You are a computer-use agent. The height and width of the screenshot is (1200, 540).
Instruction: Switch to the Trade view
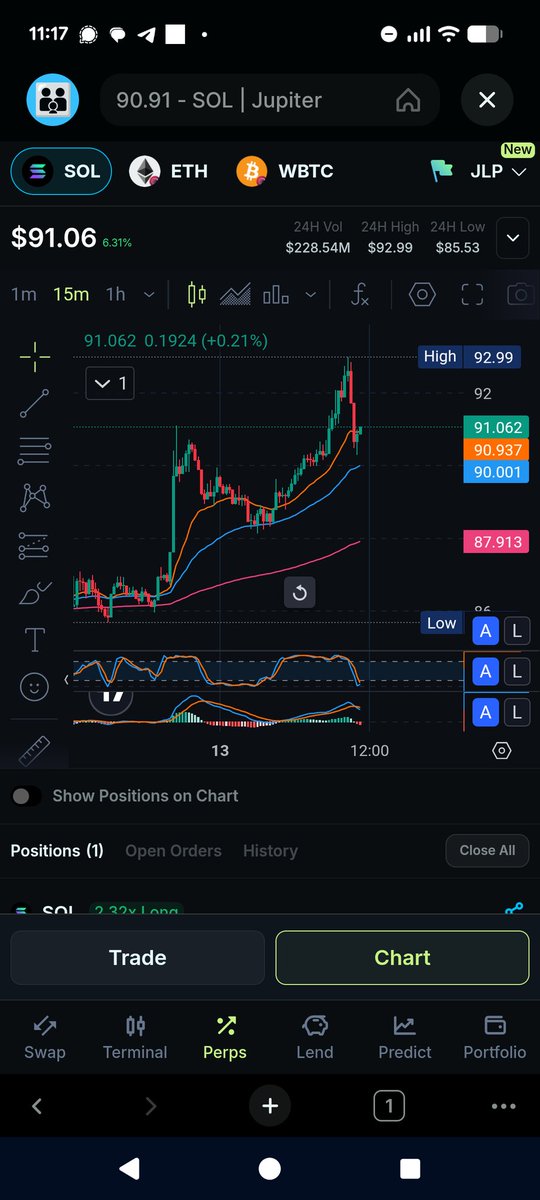(137, 958)
